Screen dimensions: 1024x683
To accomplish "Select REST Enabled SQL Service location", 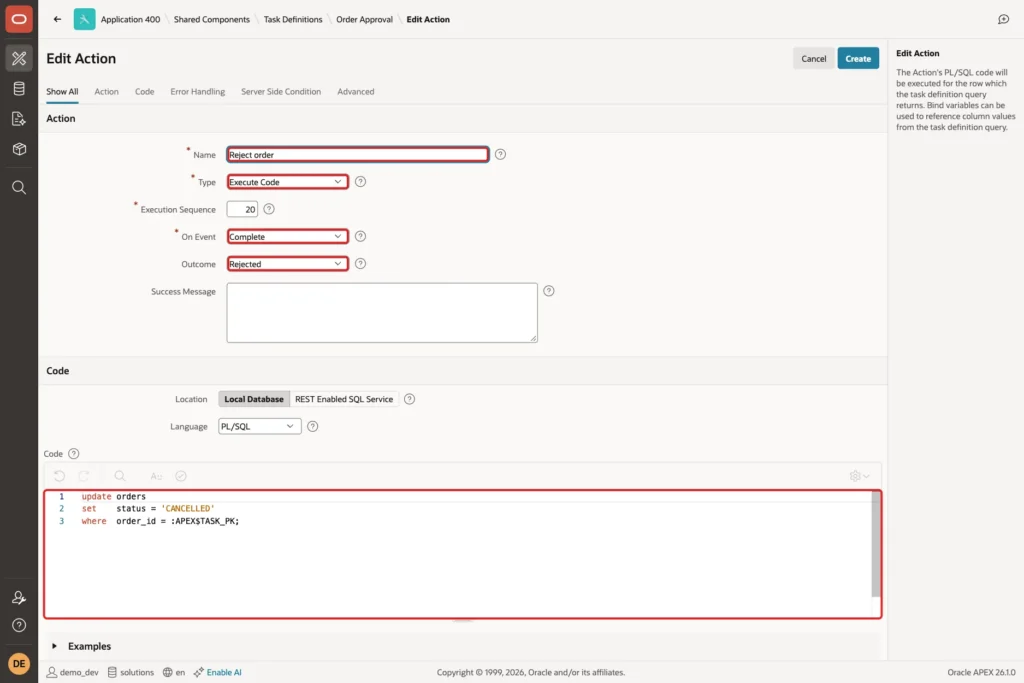I will pyautogui.click(x=344, y=399).
